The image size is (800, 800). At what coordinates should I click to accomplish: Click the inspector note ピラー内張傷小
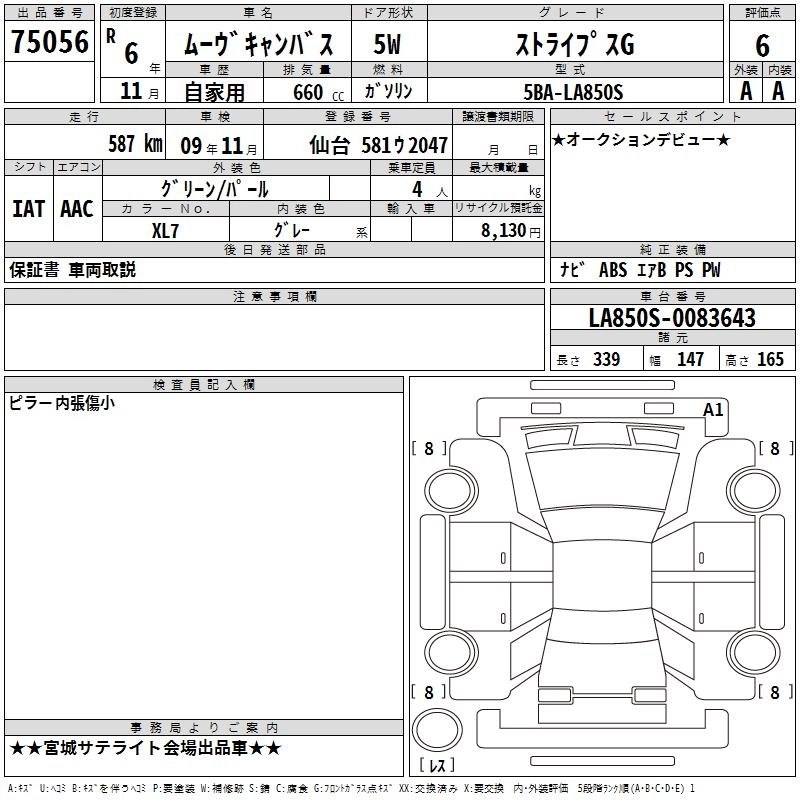(62, 403)
